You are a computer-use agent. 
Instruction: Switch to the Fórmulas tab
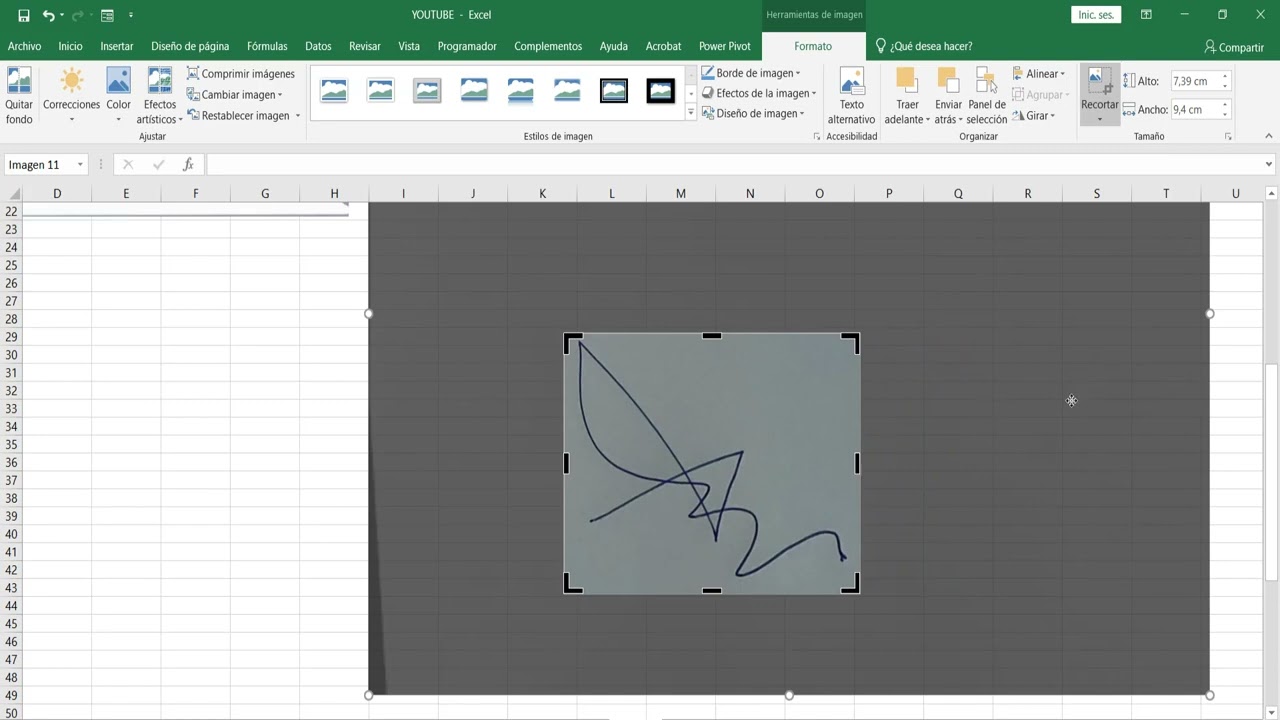pos(267,46)
